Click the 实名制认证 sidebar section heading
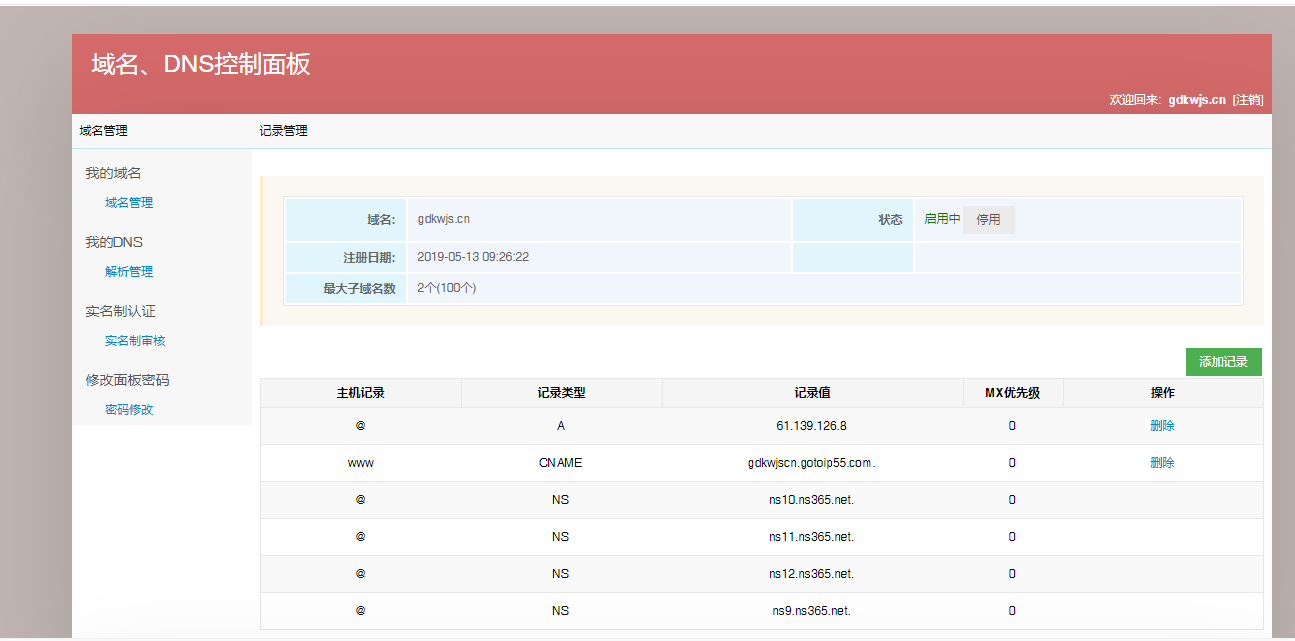Screen dimensions: 1295x641 120,312
